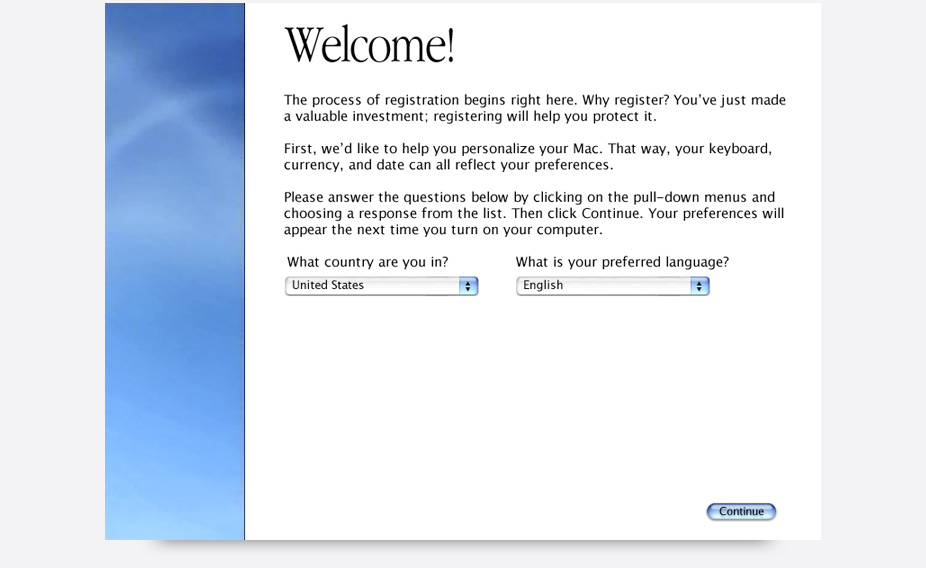Click the words "personalize your Mac"
The height and width of the screenshot is (568, 926).
click(520, 148)
